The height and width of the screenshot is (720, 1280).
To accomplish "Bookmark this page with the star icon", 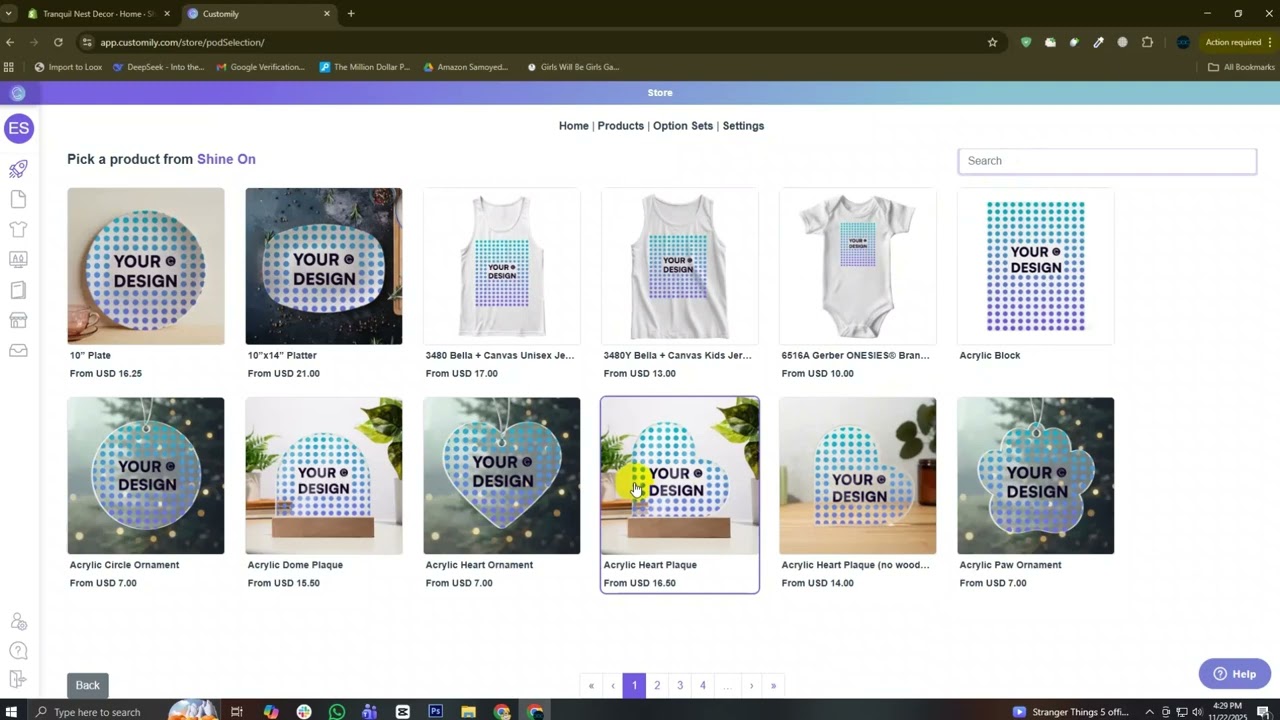I will 992,42.
